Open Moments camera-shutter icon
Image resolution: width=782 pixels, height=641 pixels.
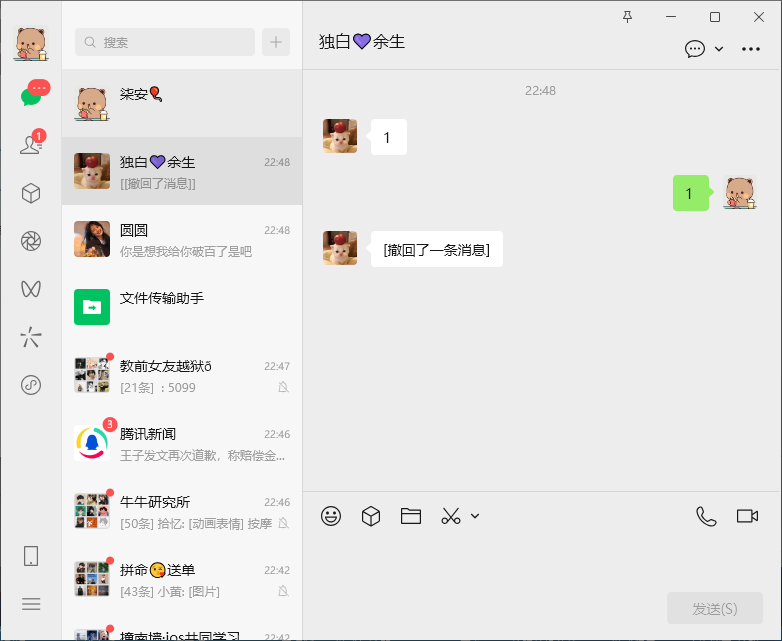pyautogui.click(x=31, y=241)
